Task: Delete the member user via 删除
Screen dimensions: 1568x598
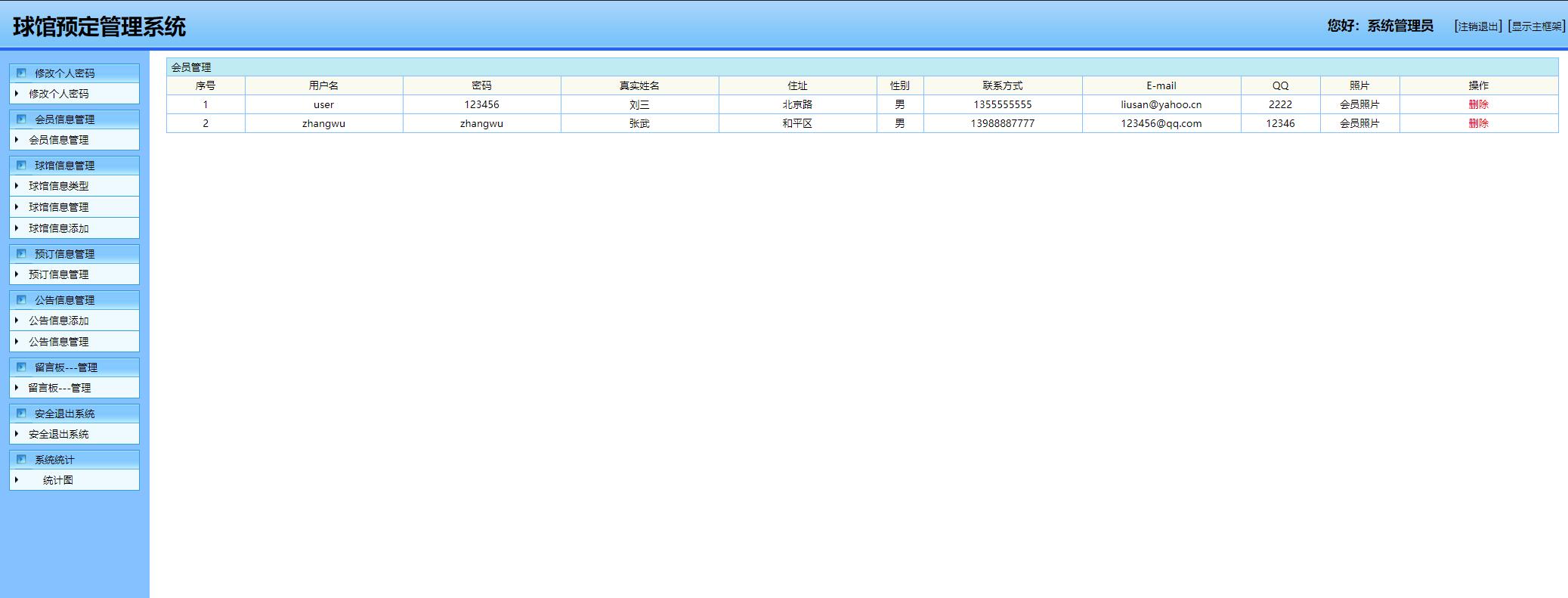Action: point(1479,104)
